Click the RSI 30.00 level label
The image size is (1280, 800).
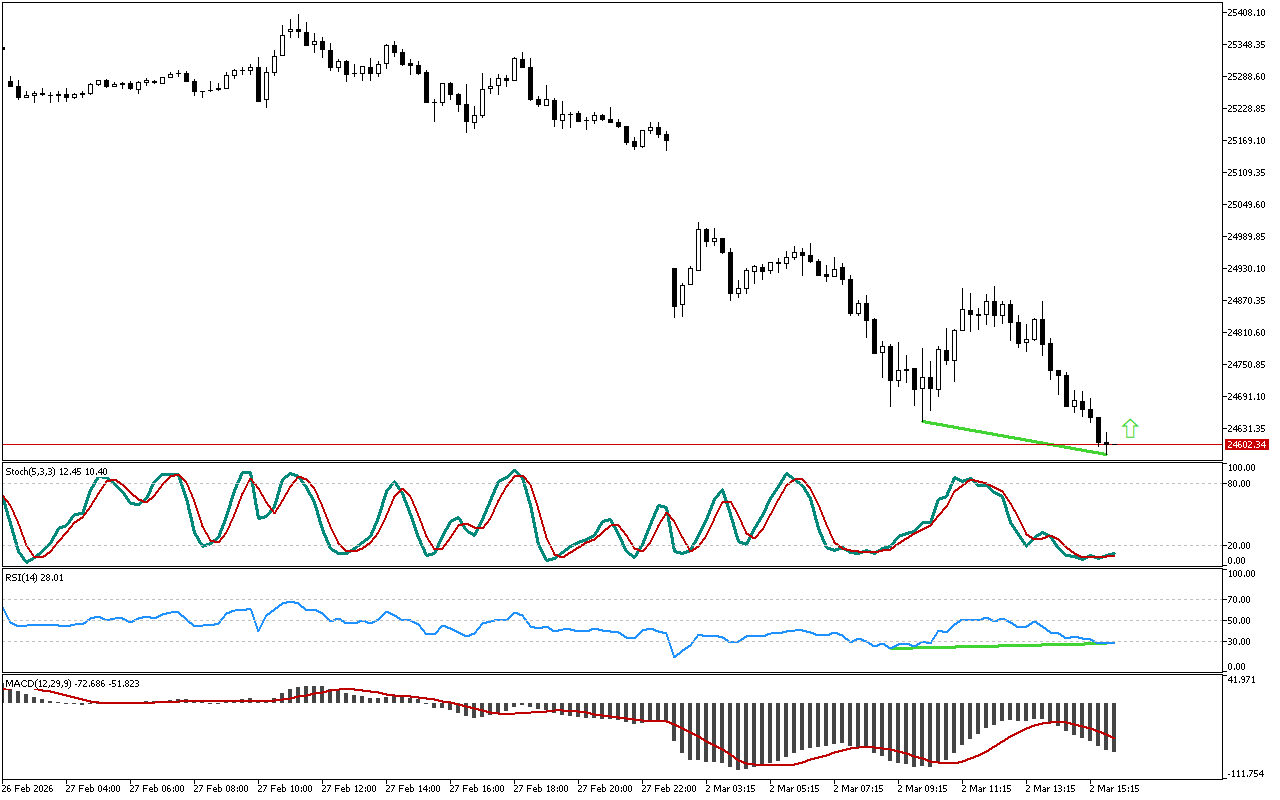1241,641
